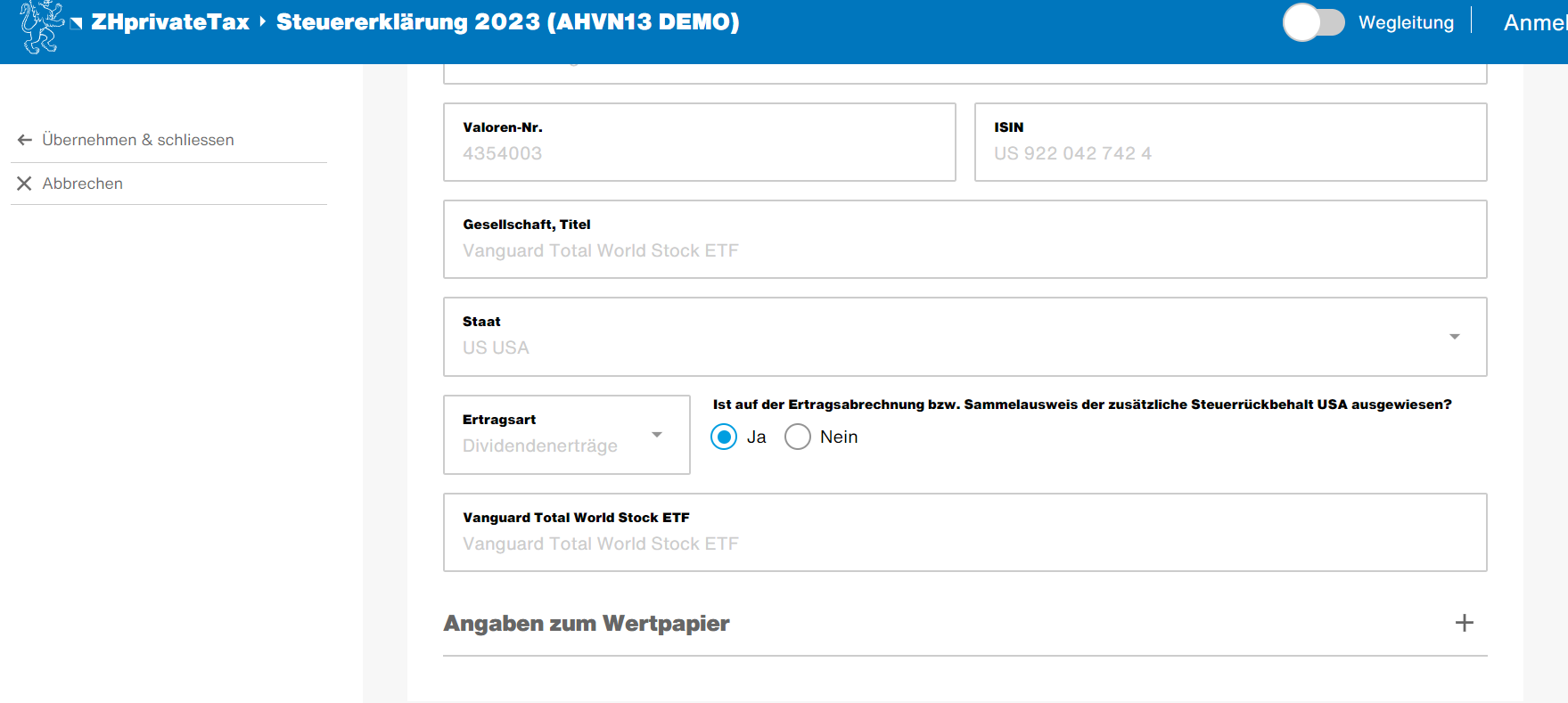Image resolution: width=1568 pixels, height=703 pixels.
Task: Focus the Gesellschaft, Titel input field
Action: (965, 240)
